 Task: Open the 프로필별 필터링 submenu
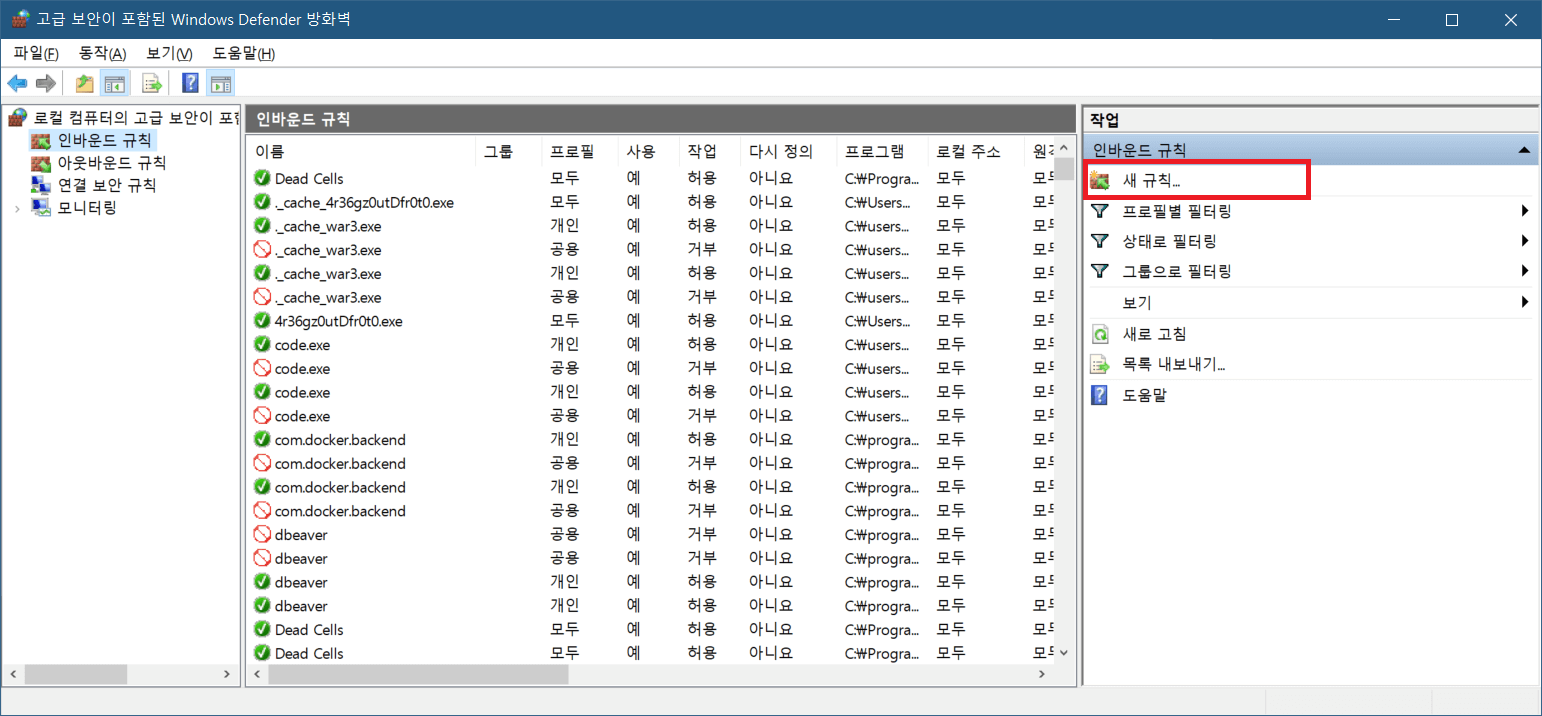[x=1176, y=211]
